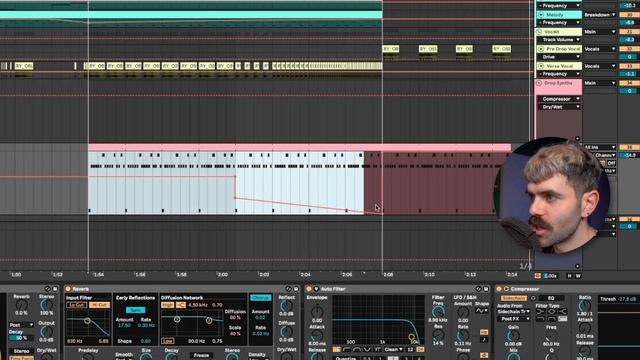Viewport: 640px width, 360px height.
Task: Select the high-pass filter type in Auto Filter
Action: (347, 349)
